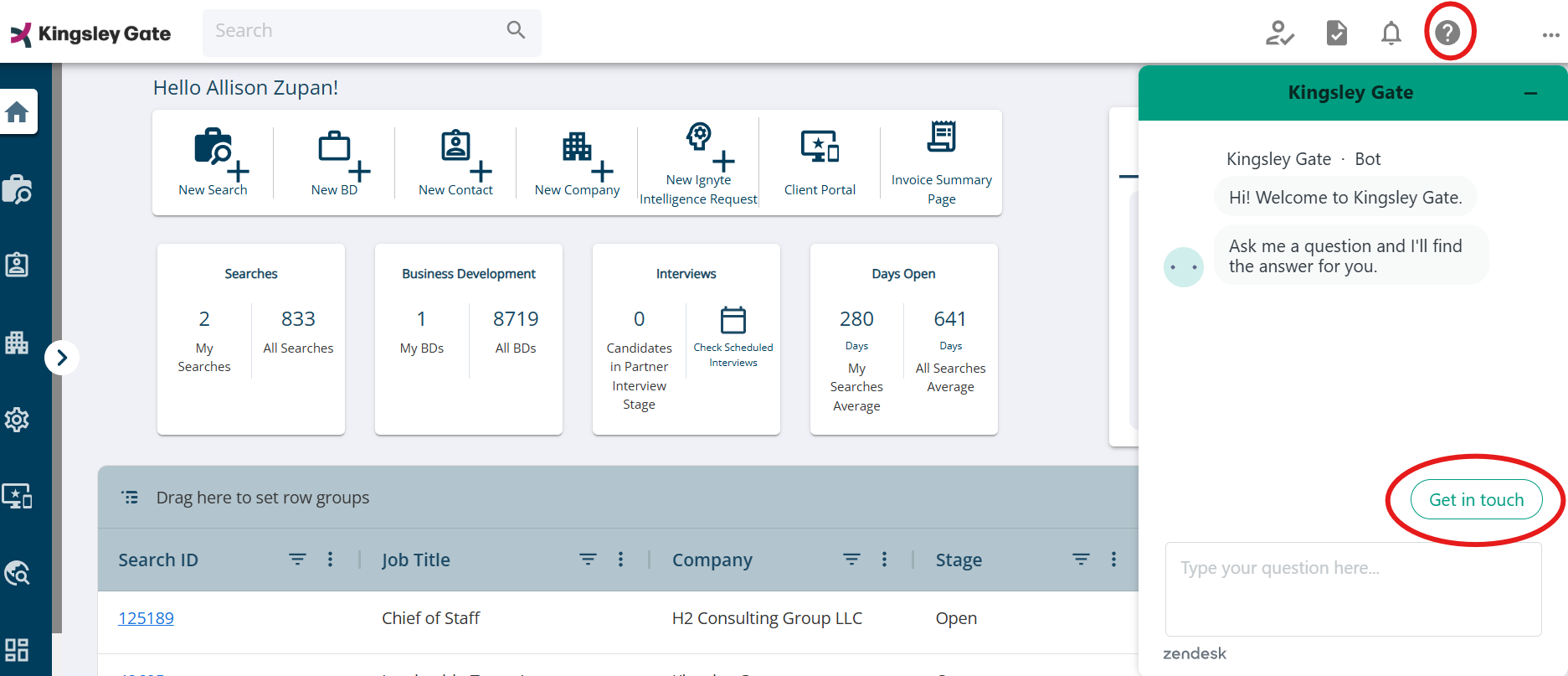View My Searches count of 2
The width and height of the screenshot is (1568, 676).
pos(204,319)
